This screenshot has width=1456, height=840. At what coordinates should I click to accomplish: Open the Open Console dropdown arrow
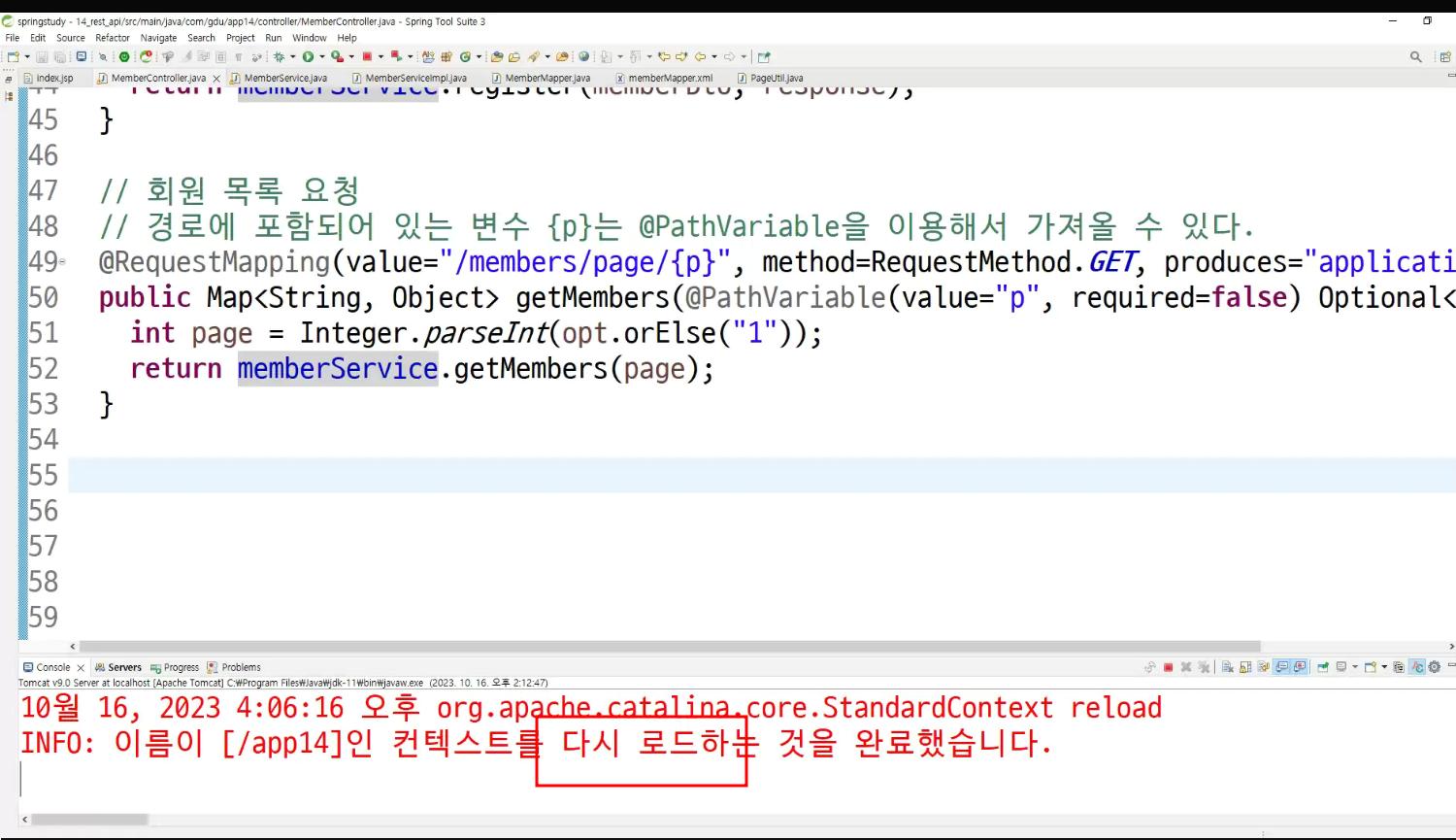(1384, 667)
